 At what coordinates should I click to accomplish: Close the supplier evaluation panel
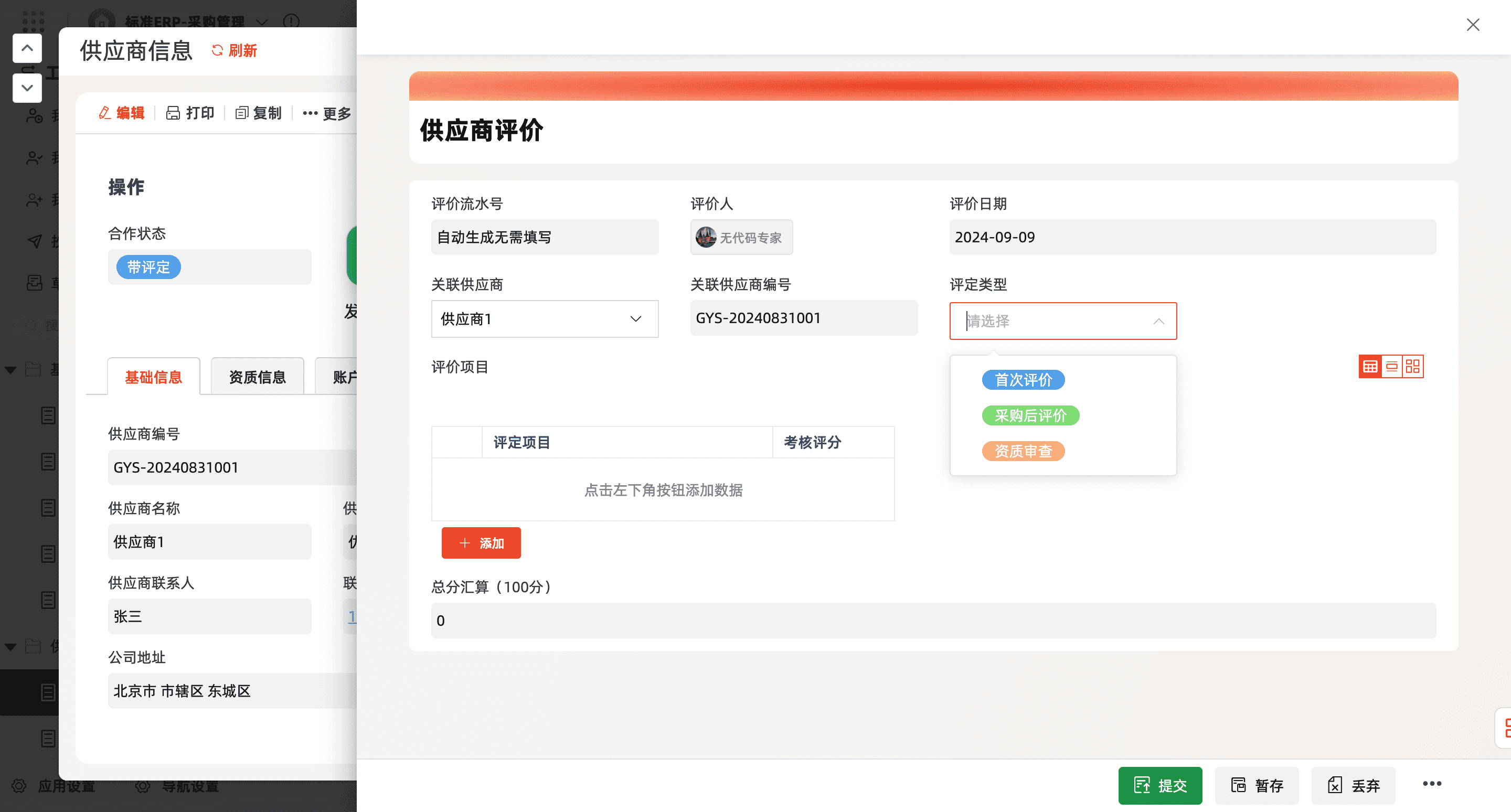(1472, 25)
